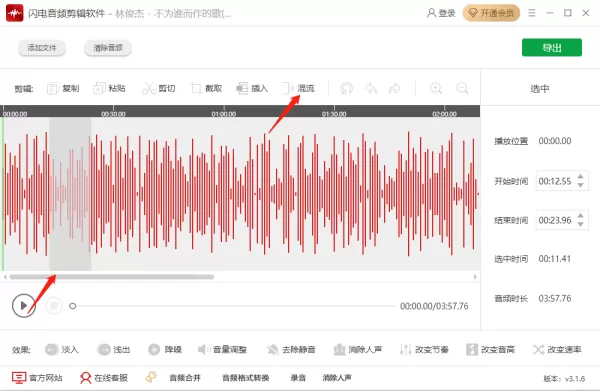
Task: Decrease the start time value
Action: [580, 185]
